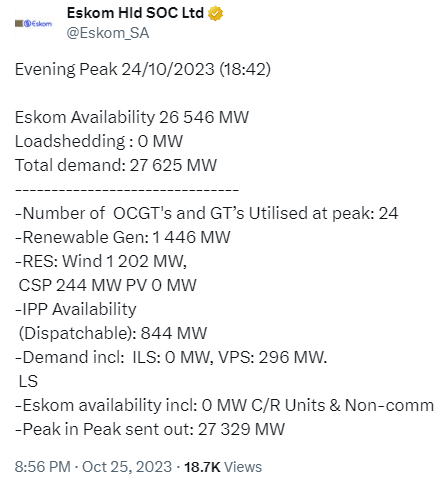Open the 8:56 PM post timestamp
447x482 pixels.
coord(42,466)
